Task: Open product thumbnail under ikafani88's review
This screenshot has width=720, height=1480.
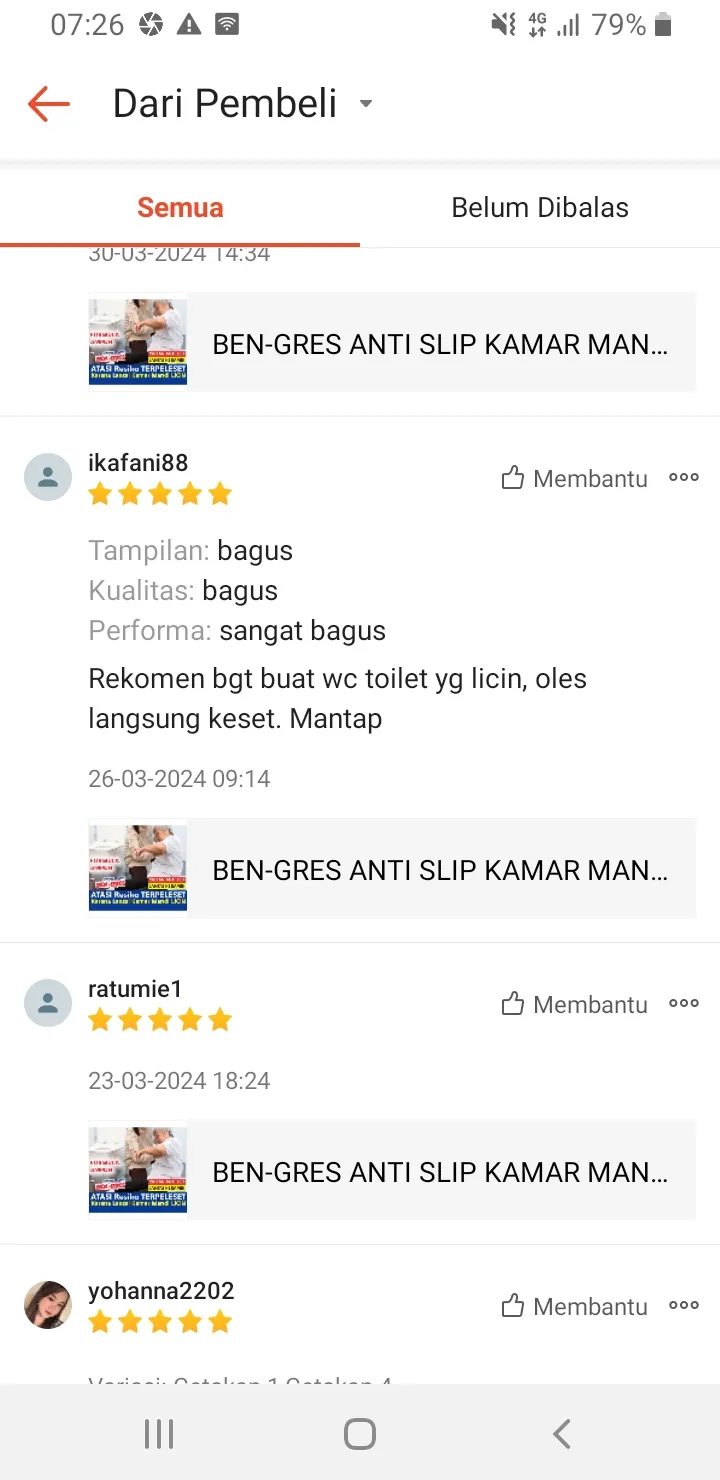Action: 138,868
